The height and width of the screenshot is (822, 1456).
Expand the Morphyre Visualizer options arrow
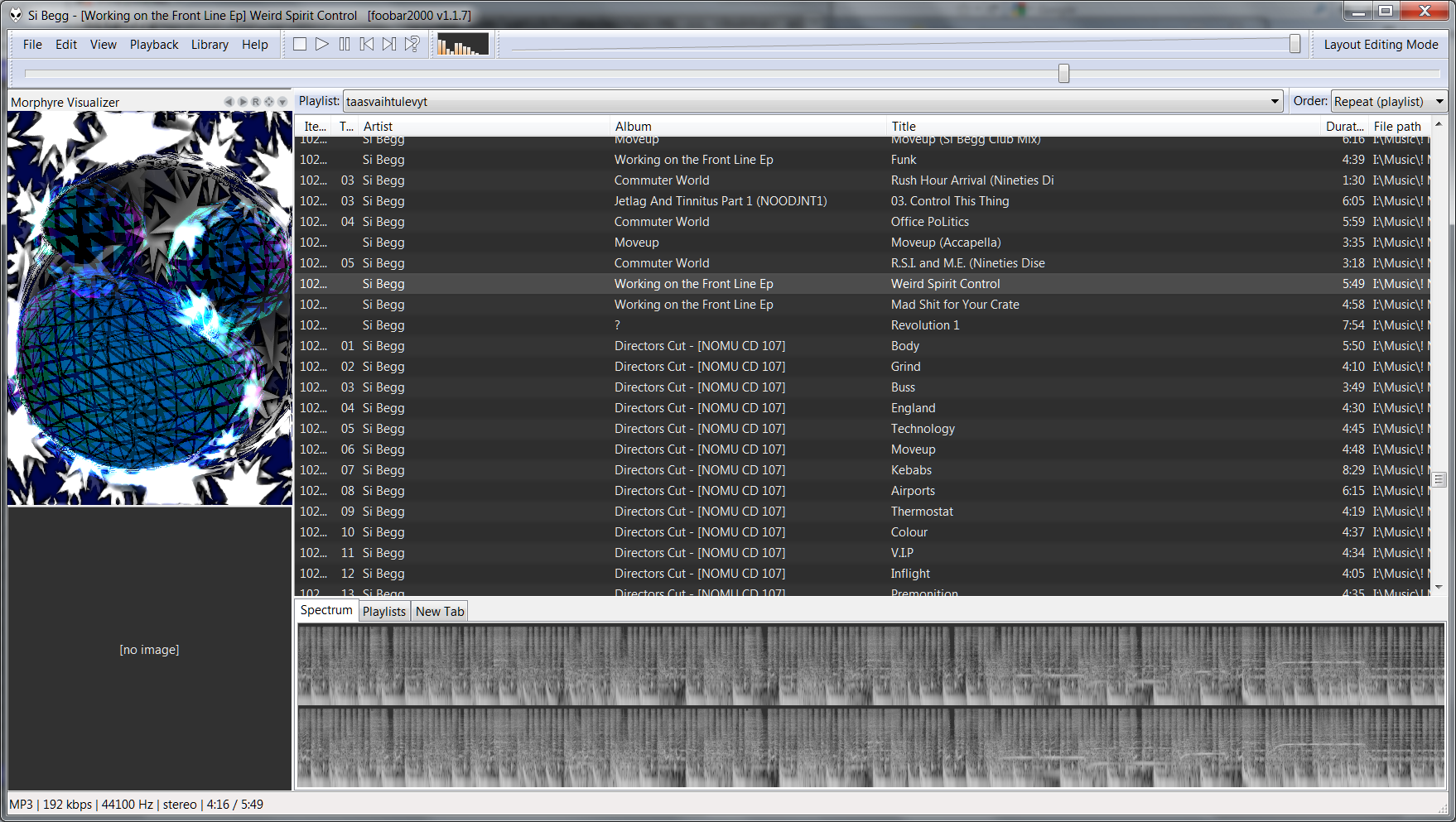click(x=282, y=102)
